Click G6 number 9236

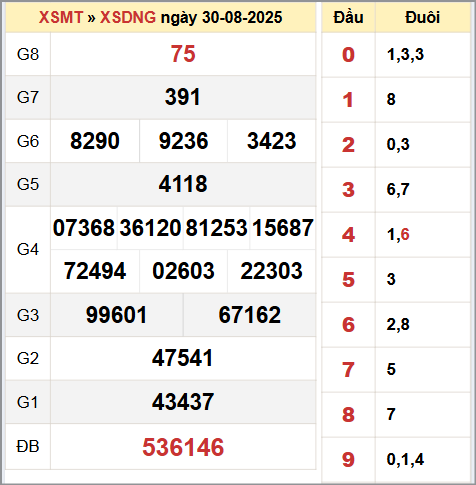click(x=184, y=141)
